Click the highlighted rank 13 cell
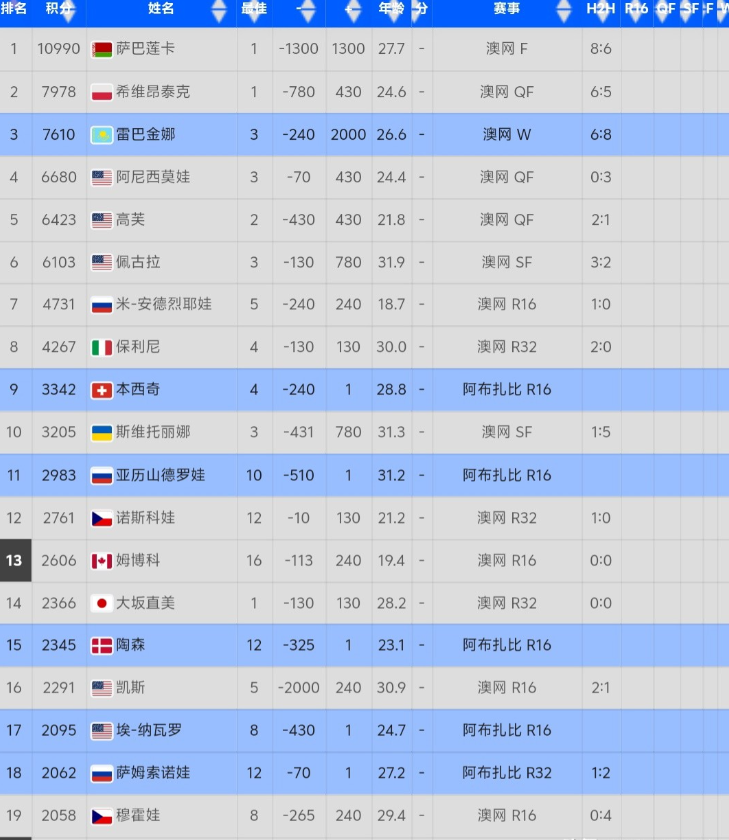Image resolution: width=729 pixels, height=840 pixels. 15,561
